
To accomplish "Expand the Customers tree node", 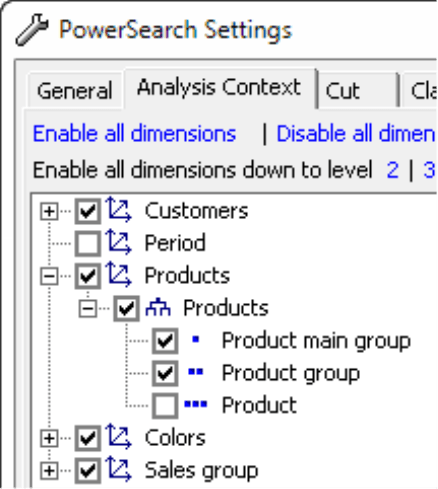I will tap(49, 211).
